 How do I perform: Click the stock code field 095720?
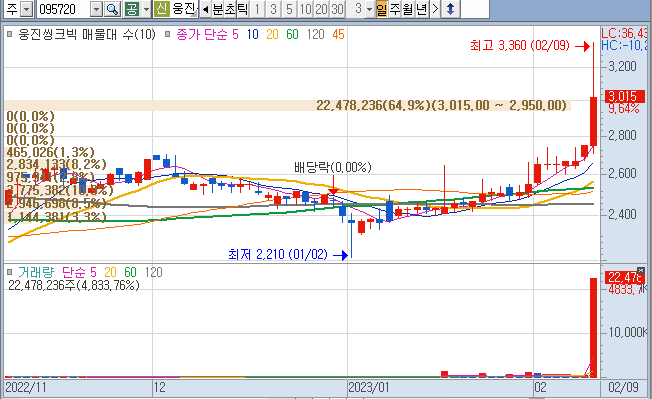point(64,9)
